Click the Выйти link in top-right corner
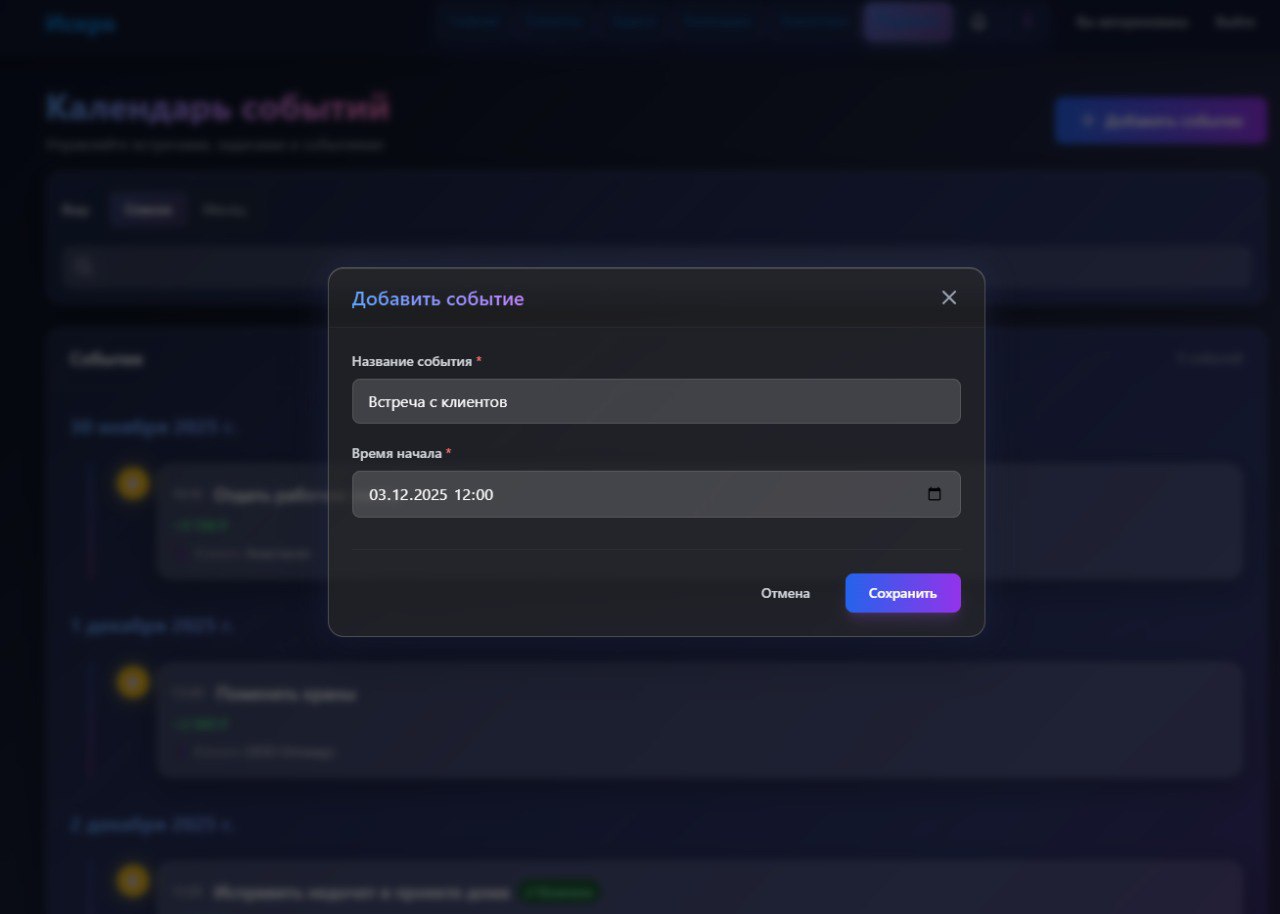The image size is (1280, 914). [x=1234, y=22]
